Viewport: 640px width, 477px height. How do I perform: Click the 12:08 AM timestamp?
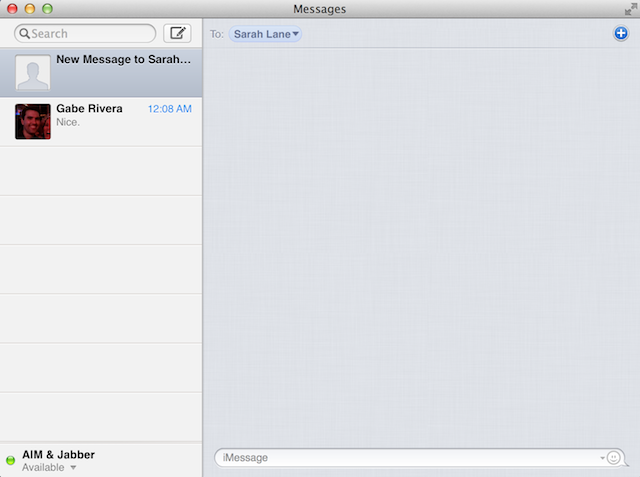click(x=169, y=109)
